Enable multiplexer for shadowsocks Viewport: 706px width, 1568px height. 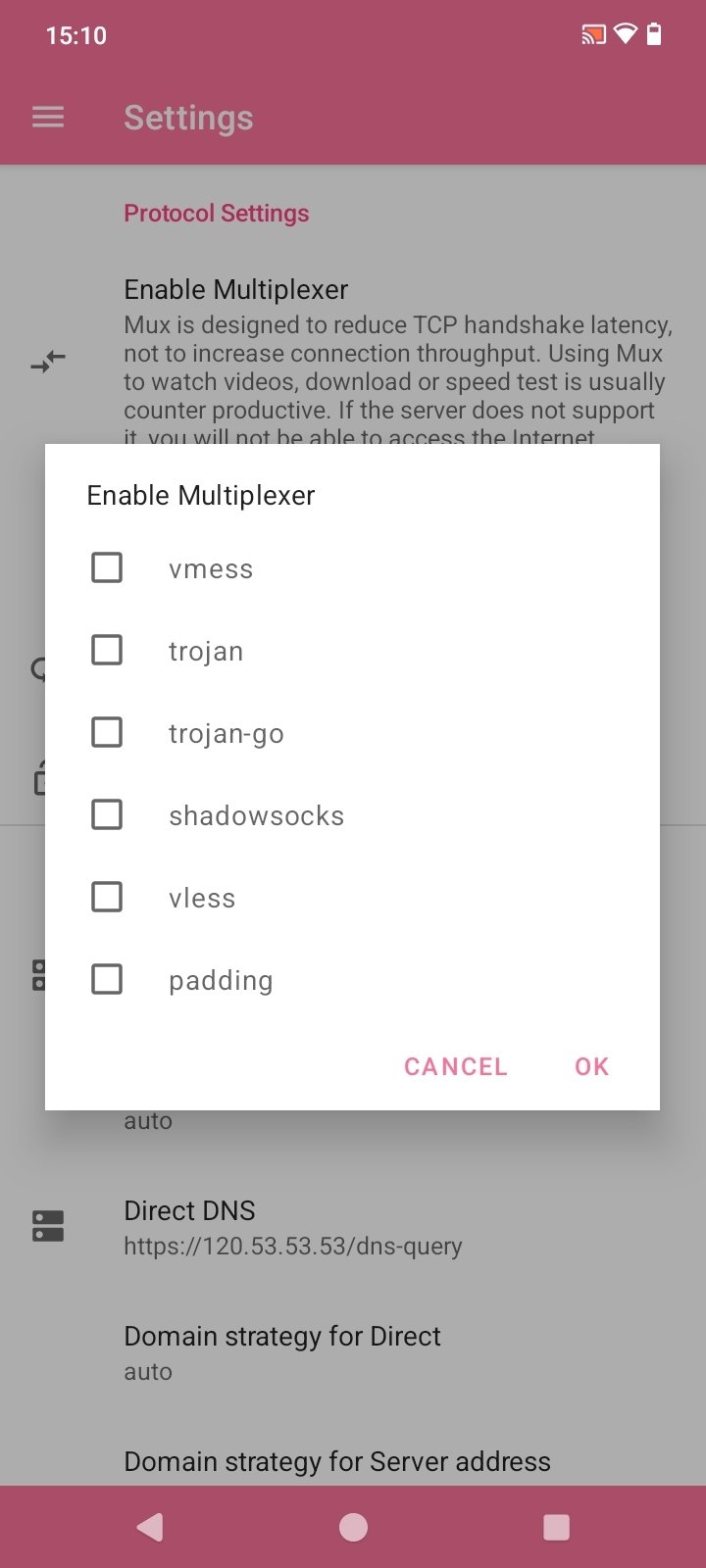pos(107,814)
